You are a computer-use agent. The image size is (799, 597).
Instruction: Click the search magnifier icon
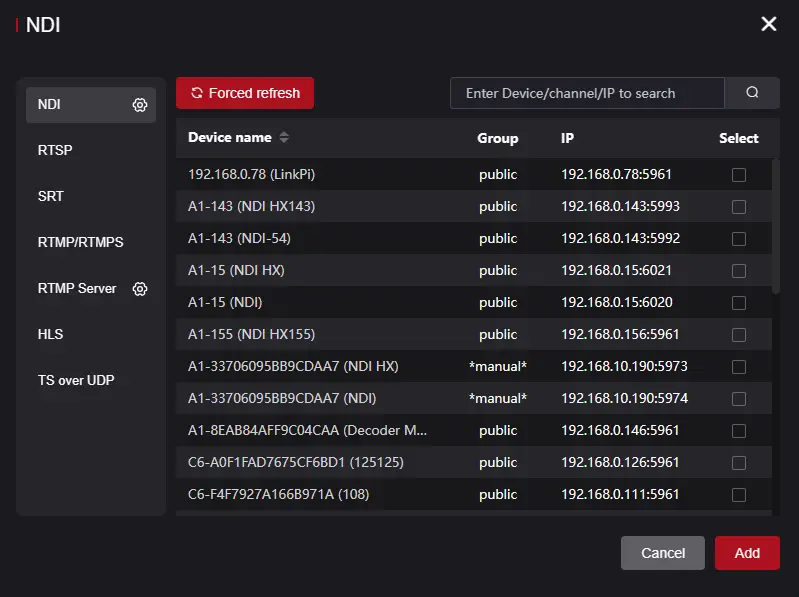pos(752,93)
